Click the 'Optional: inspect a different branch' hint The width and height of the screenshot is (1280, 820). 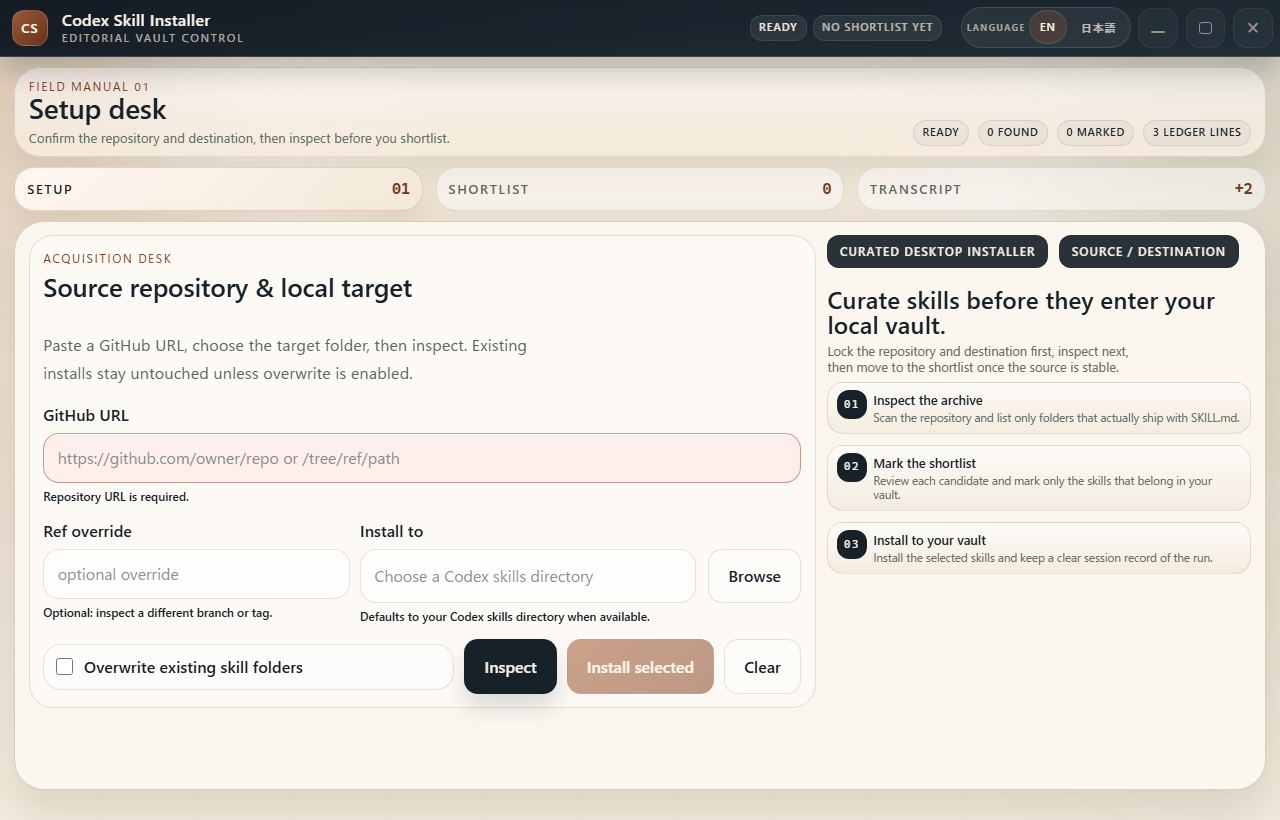158,613
